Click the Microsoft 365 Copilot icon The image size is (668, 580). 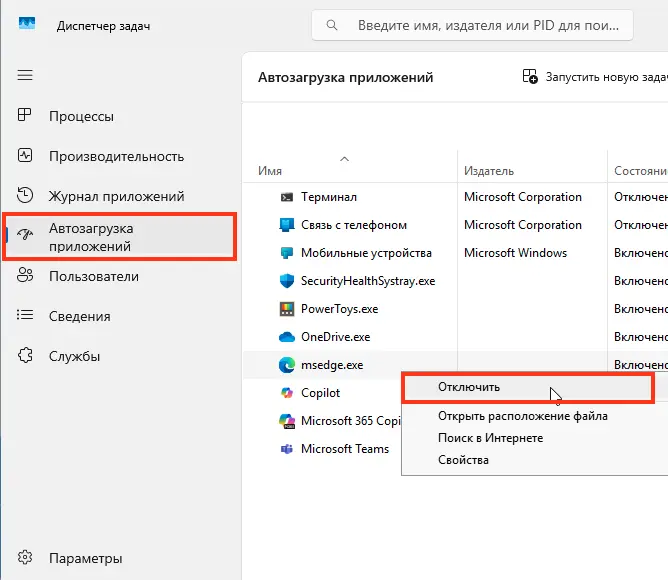(x=287, y=421)
